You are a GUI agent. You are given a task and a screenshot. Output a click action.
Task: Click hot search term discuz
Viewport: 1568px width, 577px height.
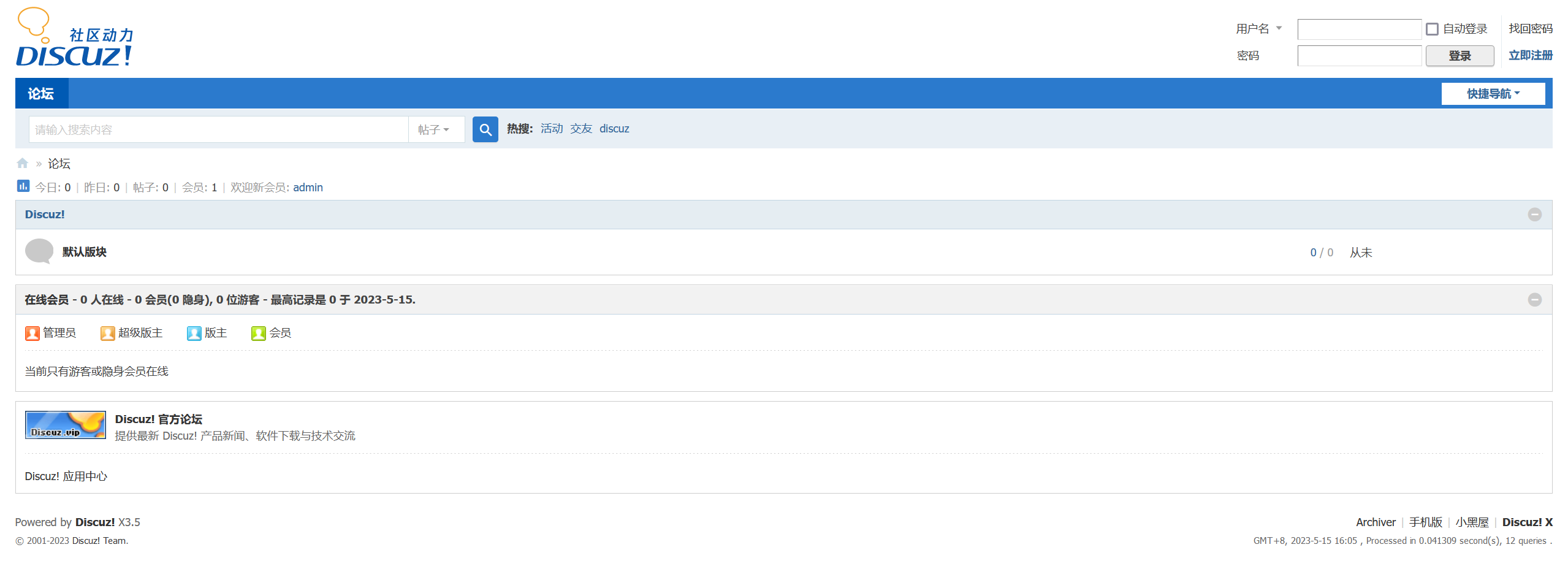614,129
